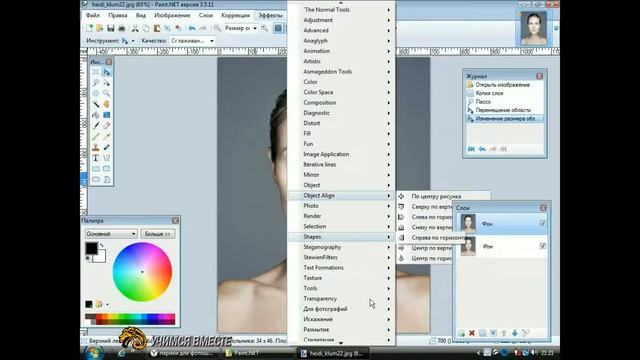Select the Pan hand tool
The height and width of the screenshot is (360, 640).
(x=107, y=104)
